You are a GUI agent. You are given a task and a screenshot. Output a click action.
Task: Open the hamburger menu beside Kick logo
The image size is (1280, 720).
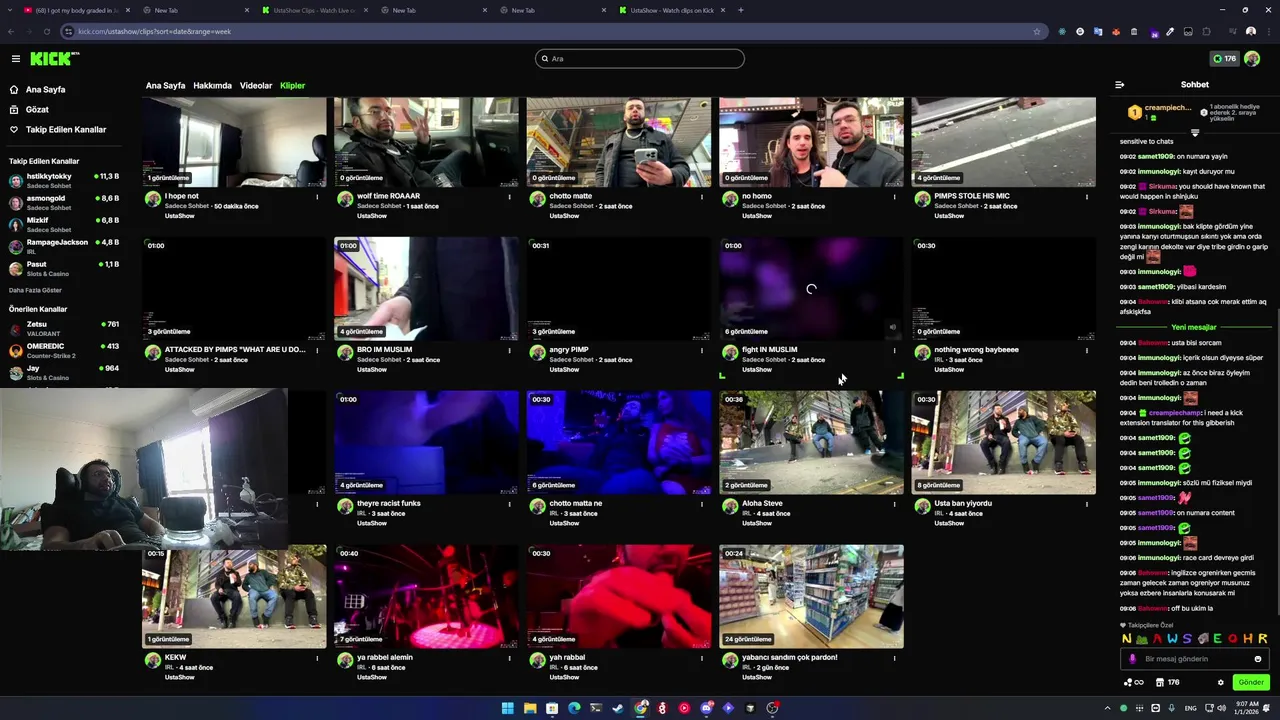(x=15, y=59)
